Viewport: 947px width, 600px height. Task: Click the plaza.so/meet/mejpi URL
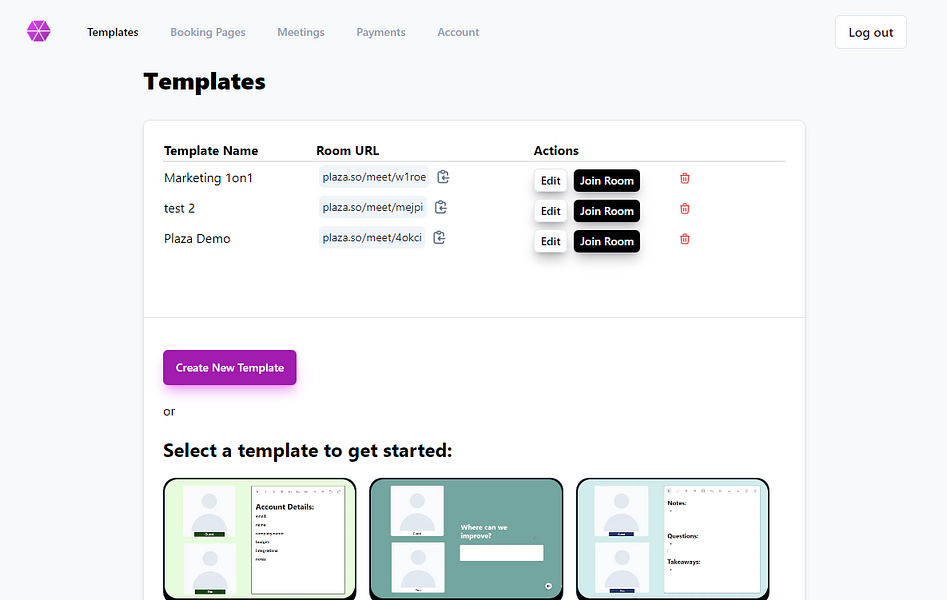coord(373,207)
